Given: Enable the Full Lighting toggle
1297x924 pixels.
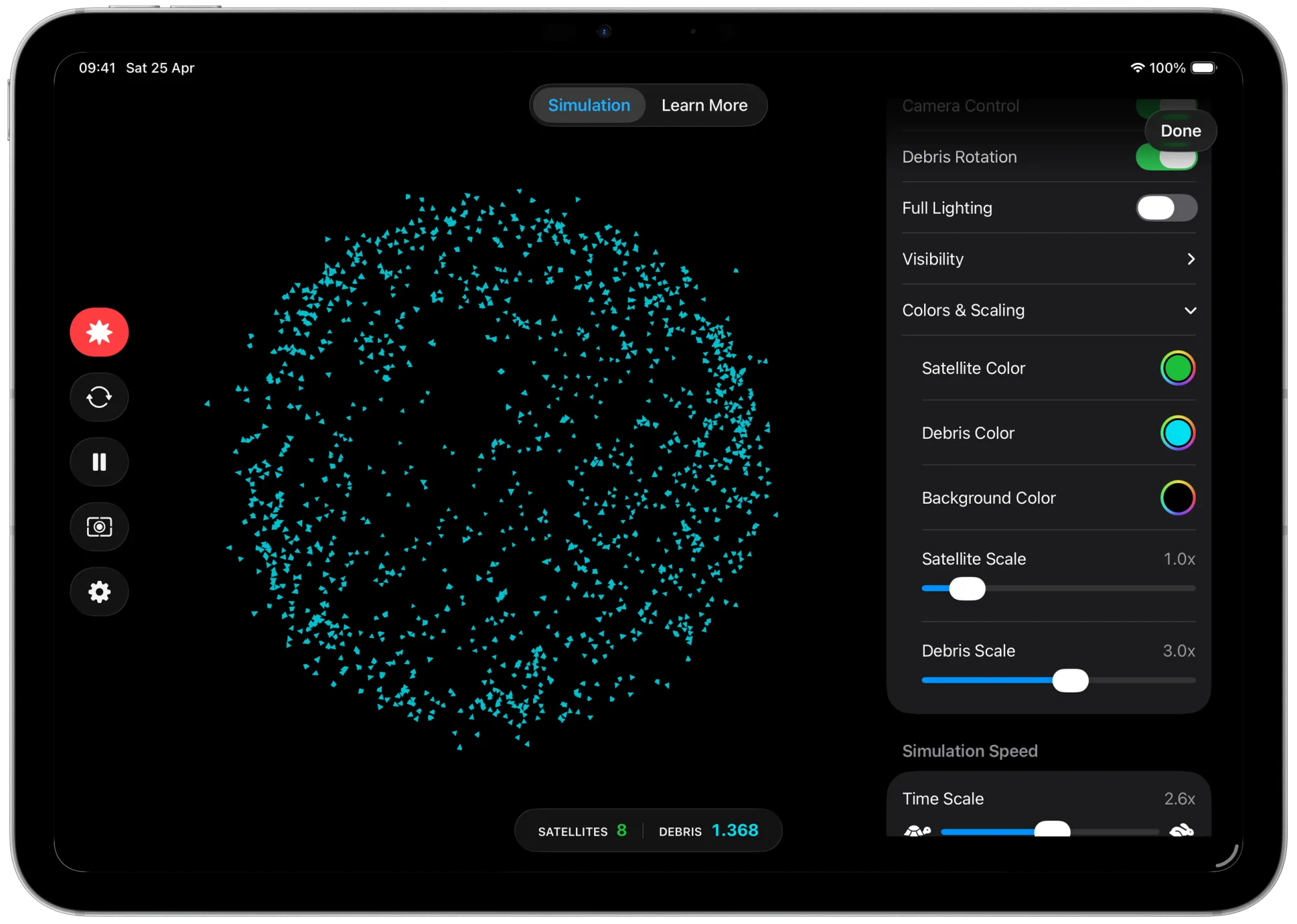Looking at the screenshot, I should pos(1166,208).
